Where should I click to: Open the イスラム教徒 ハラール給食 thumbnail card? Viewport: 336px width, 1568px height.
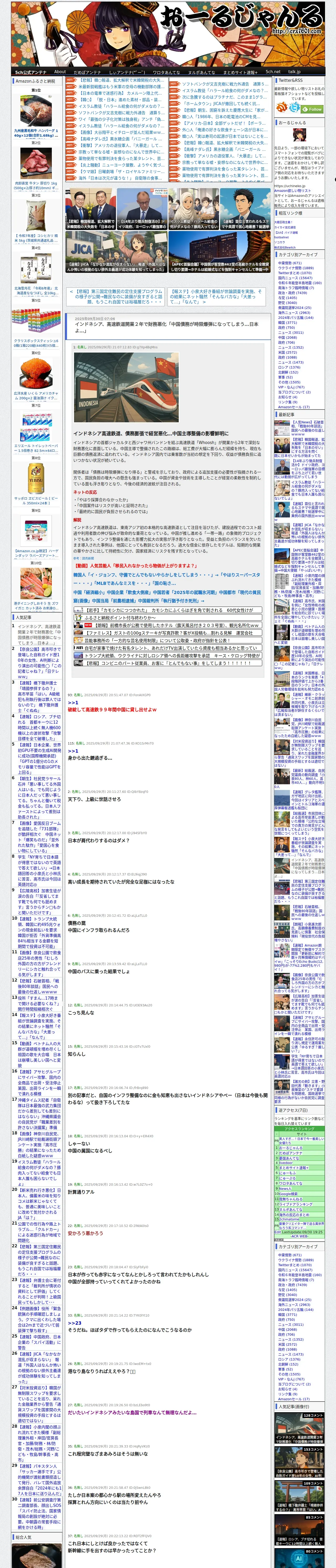(193, 209)
